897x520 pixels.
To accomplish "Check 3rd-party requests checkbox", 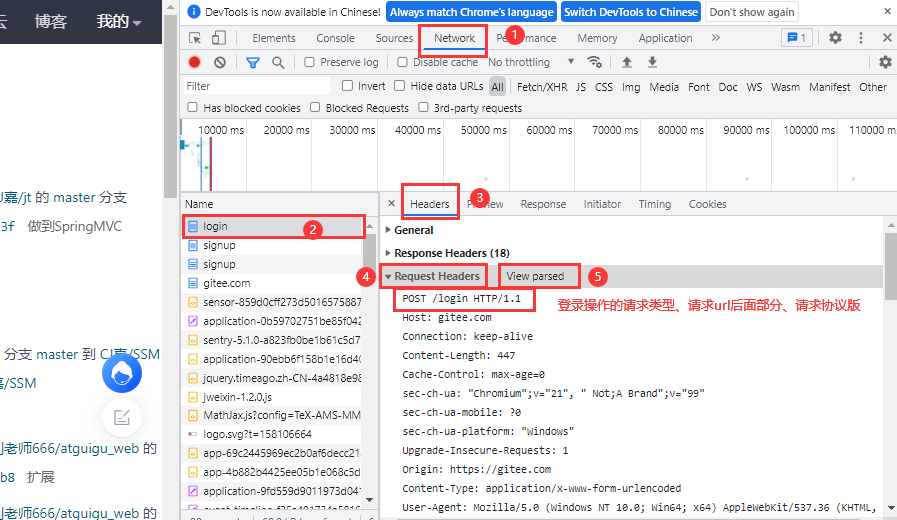I will click(423, 108).
